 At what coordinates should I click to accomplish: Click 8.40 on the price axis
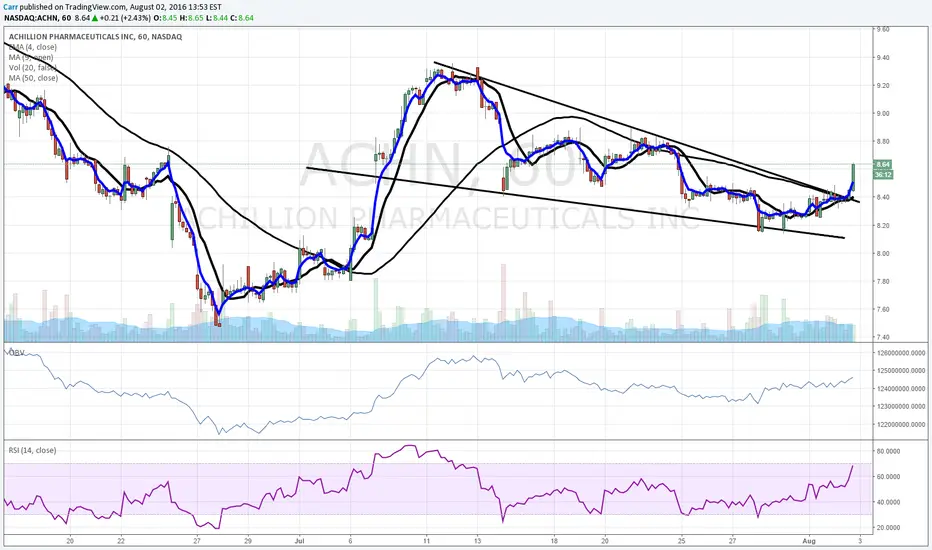point(882,197)
